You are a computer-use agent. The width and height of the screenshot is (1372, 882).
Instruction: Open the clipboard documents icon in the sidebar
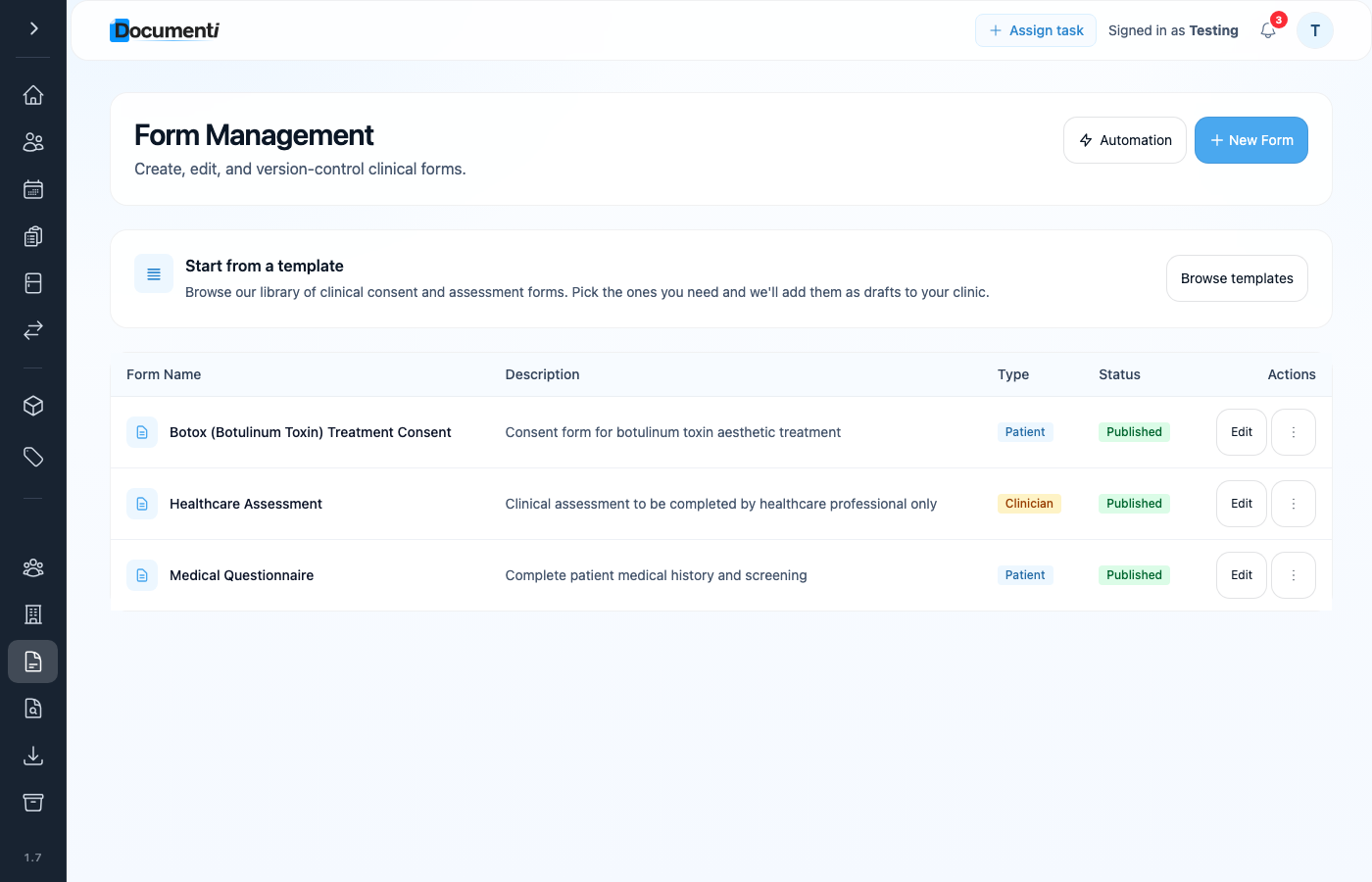click(x=33, y=236)
